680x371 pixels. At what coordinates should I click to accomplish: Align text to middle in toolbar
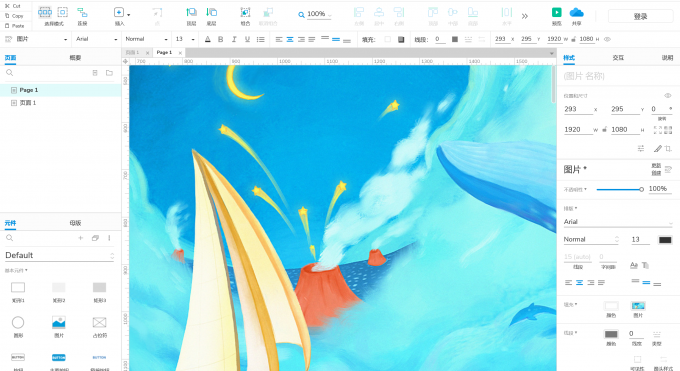point(336,39)
